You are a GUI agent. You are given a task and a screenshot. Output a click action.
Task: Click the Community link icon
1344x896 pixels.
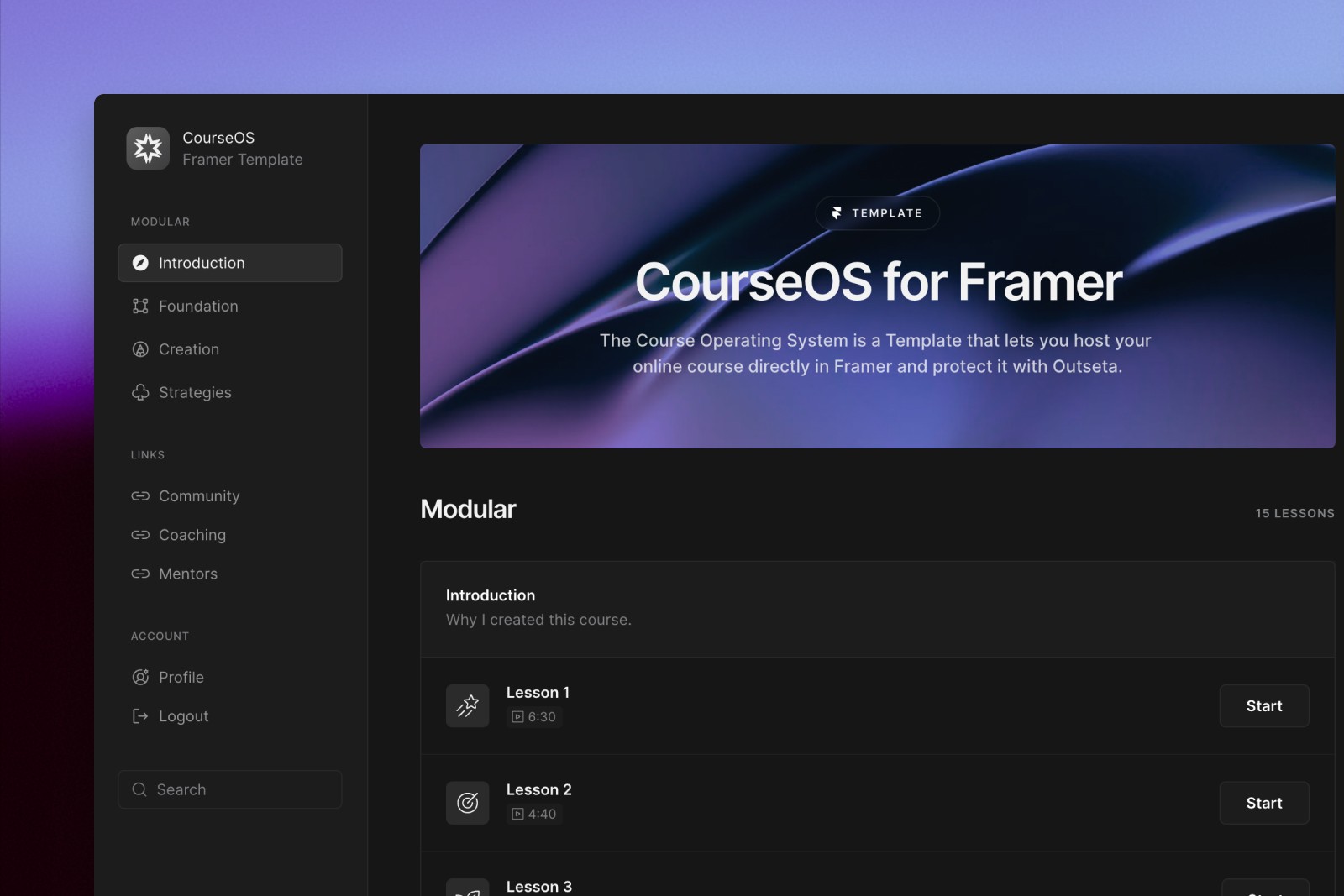(140, 496)
